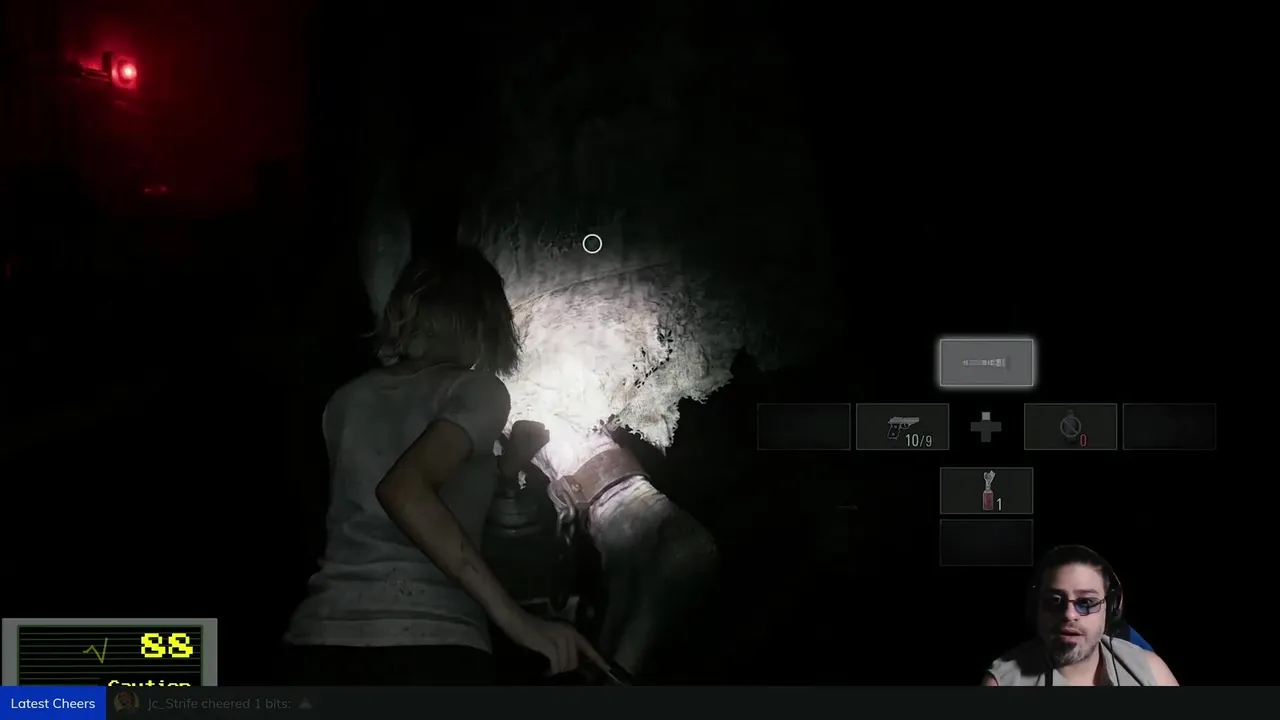Screen dimensions: 1280x720
Task: Click the empty slot beside the grenade
Action: click(x=1169, y=427)
